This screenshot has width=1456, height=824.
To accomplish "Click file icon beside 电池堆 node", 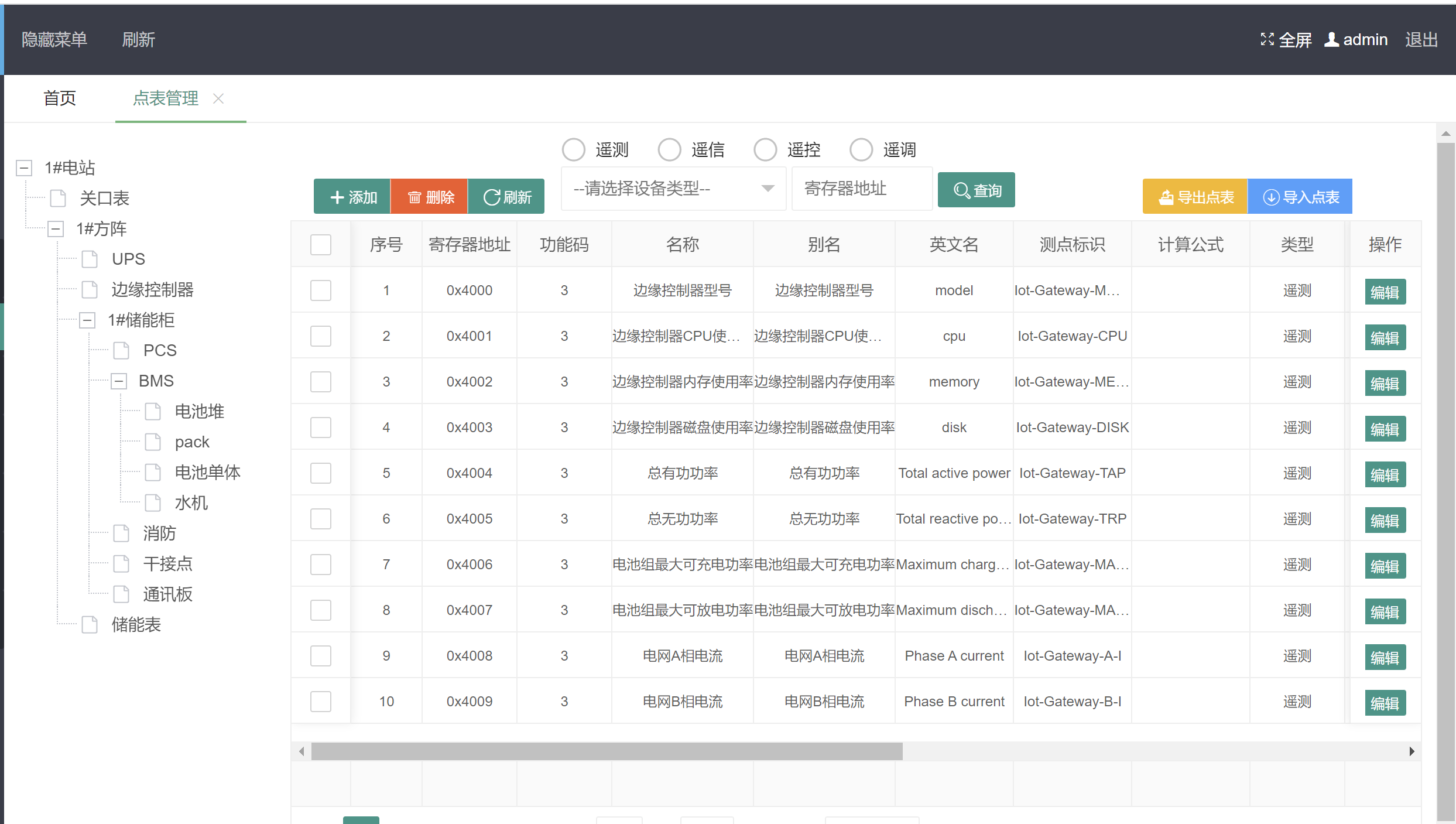I will 153,411.
